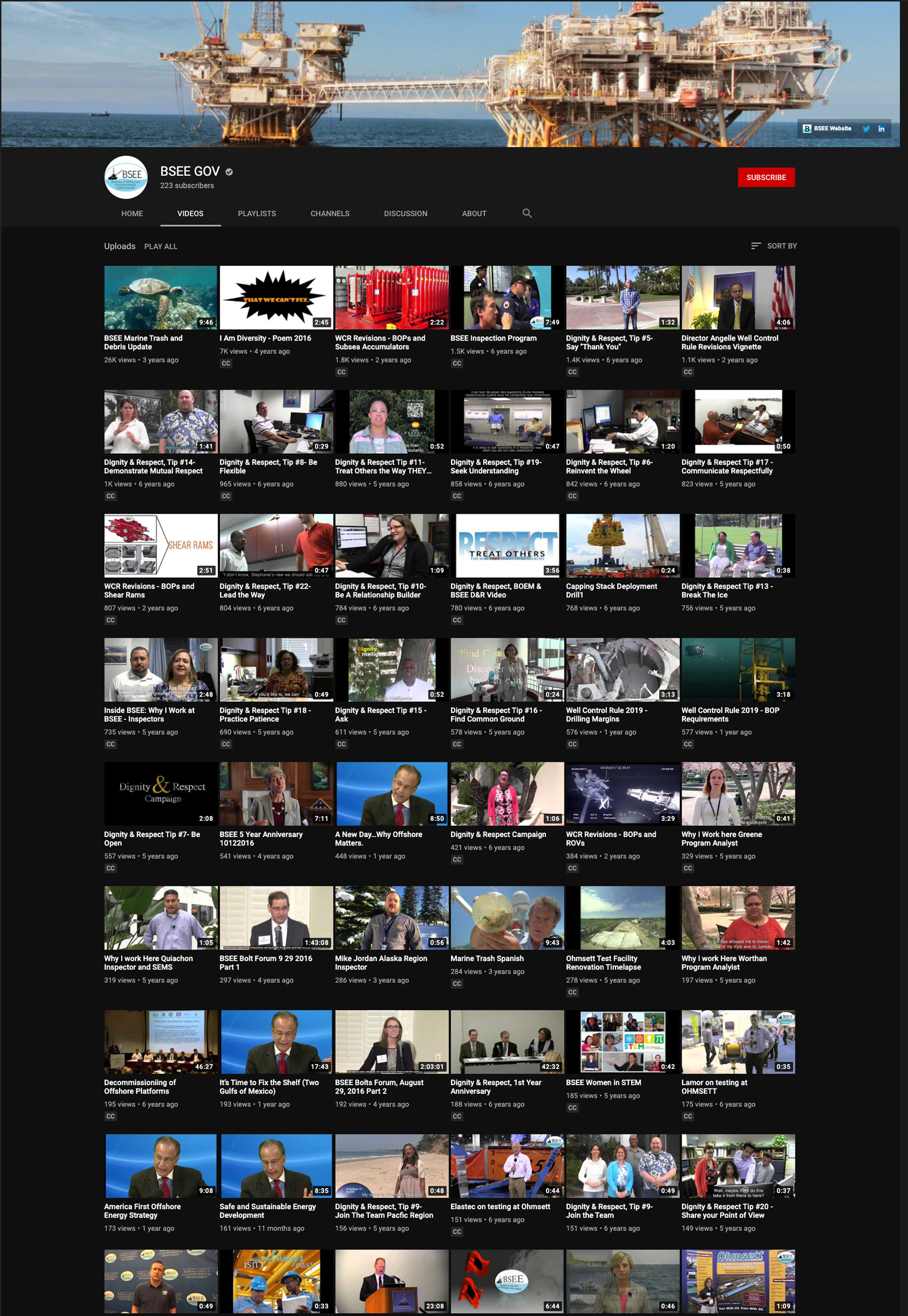Open Capping Stack Deployment Drill1 thumbnail
Image resolution: width=908 pixels, height=1316 pixels.
[x=623, y=546]
